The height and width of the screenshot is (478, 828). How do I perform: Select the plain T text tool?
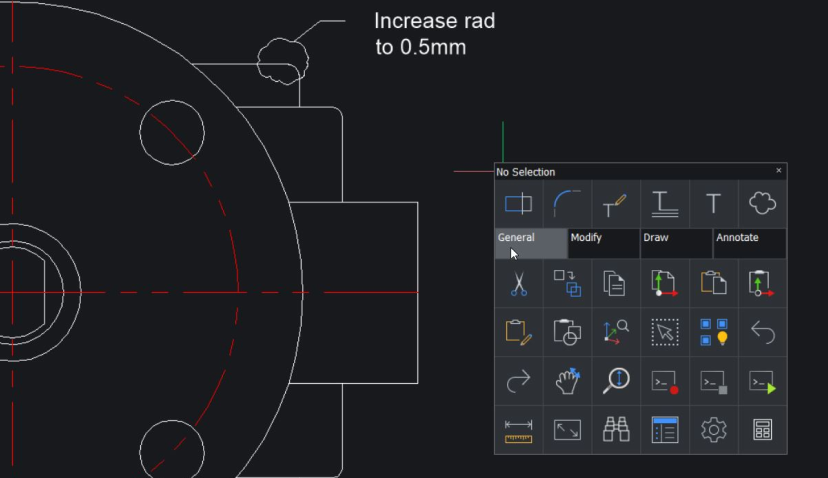tap(713, 203)
